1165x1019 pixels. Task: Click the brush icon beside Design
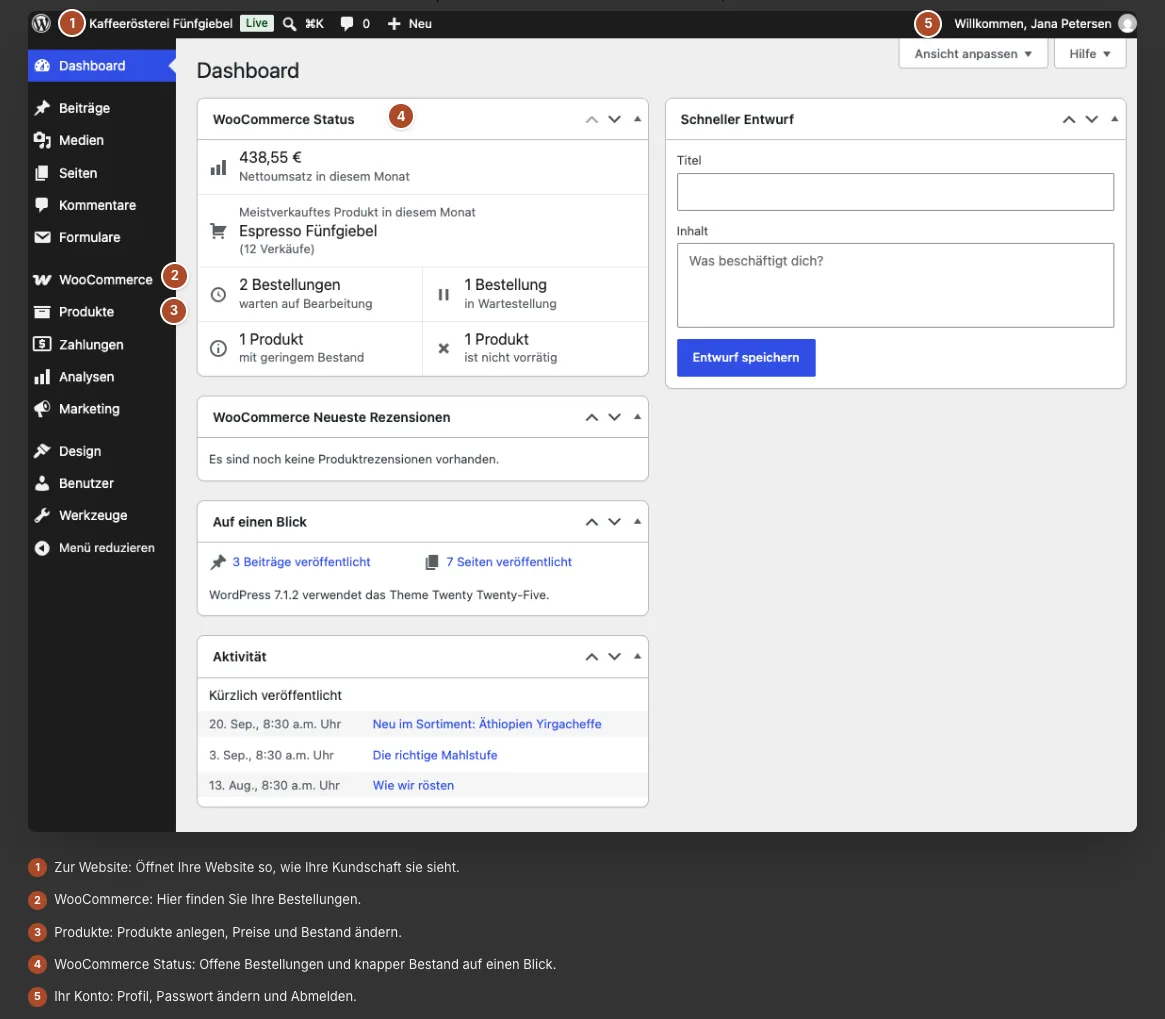pyautogui.click(x=42, y=450)
